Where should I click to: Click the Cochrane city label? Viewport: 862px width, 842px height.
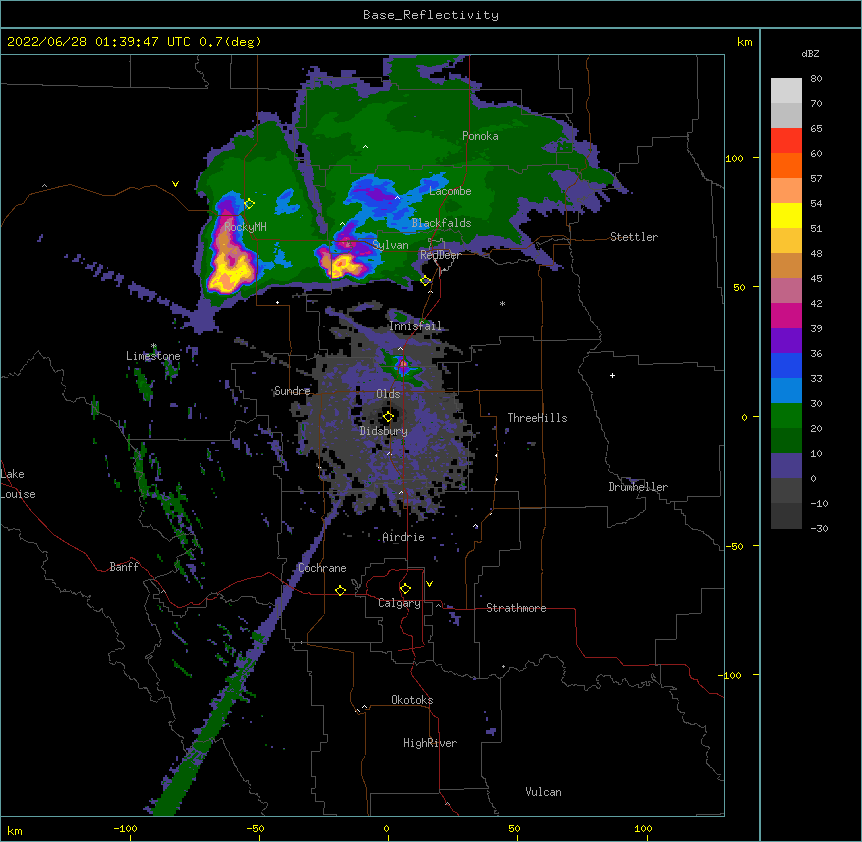[x=322, y=568]
